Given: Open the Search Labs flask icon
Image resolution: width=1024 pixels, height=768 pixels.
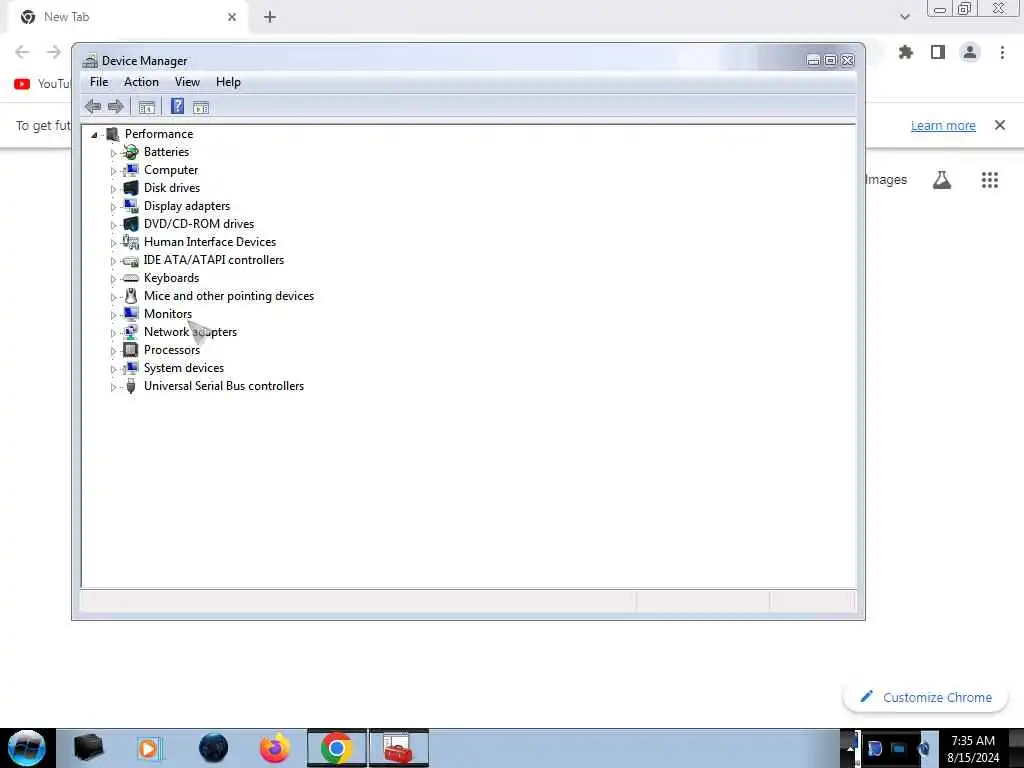Looking at the screenshot, I should tap(942, 180).
